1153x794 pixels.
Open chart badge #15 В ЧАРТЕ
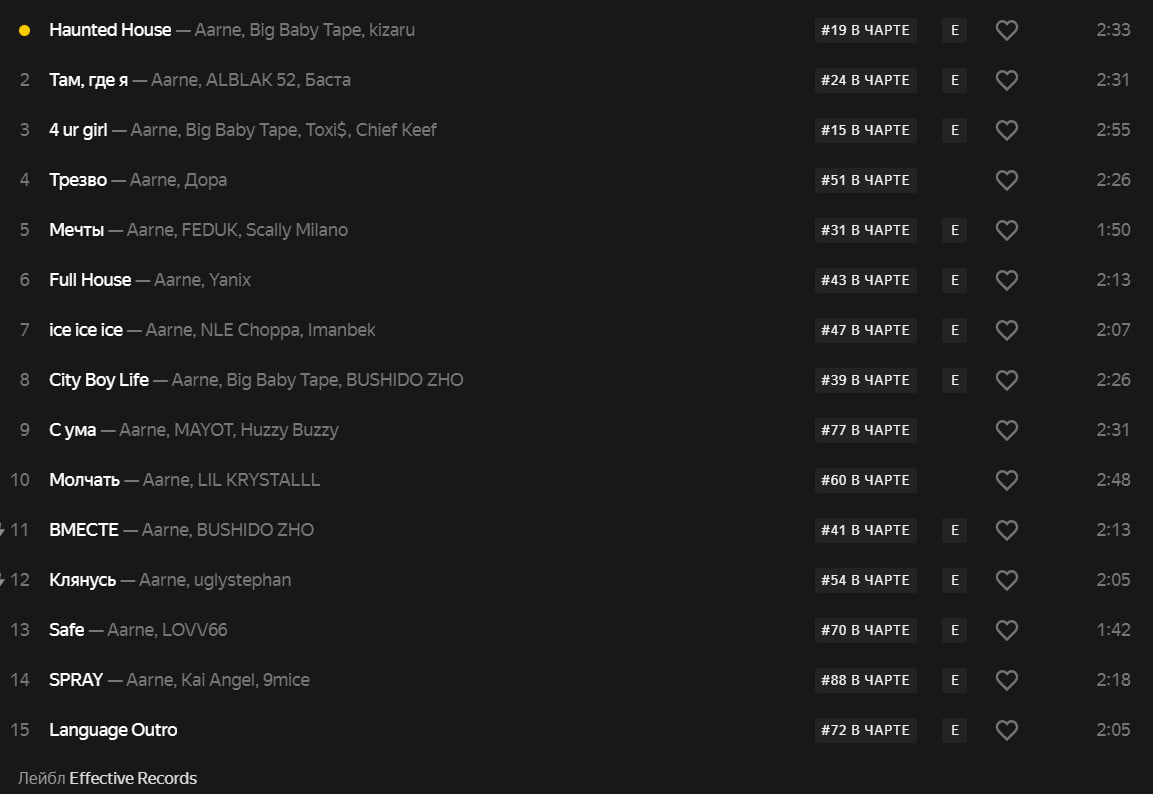click(x=865, y=130)
